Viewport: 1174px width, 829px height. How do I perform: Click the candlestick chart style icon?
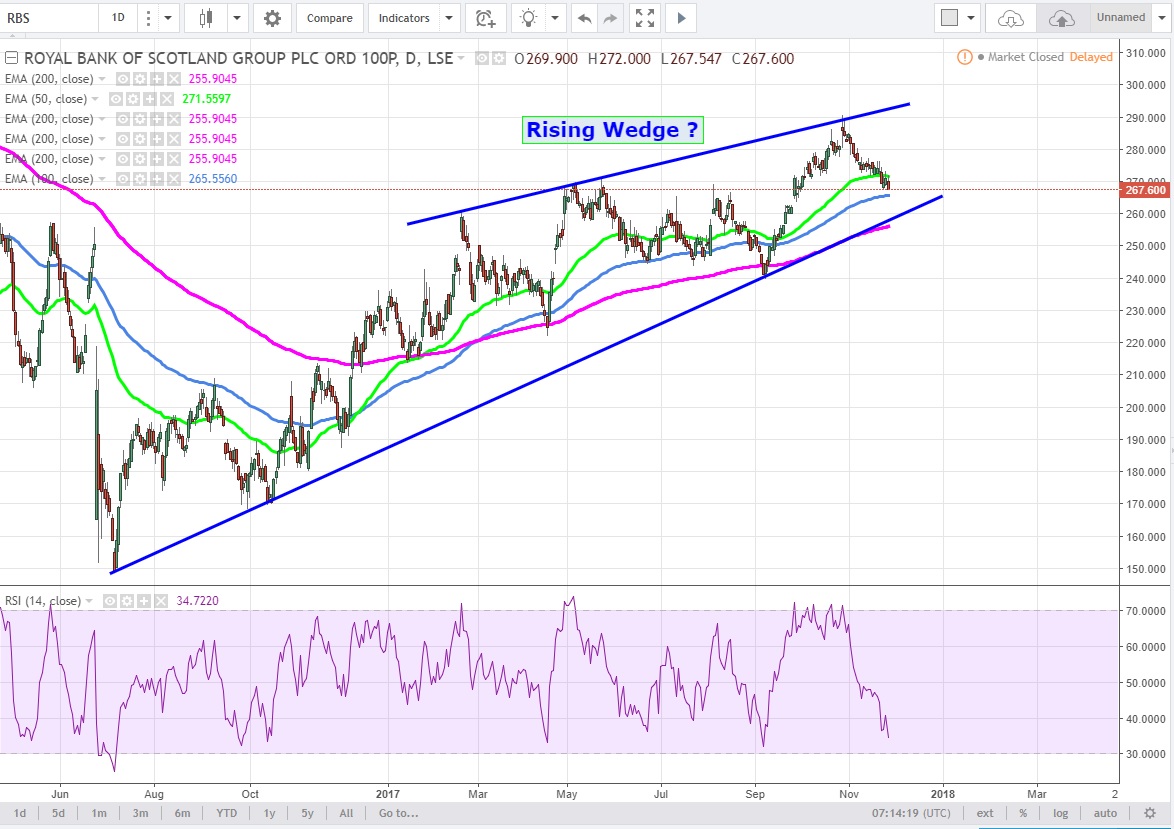click(207, 18)
